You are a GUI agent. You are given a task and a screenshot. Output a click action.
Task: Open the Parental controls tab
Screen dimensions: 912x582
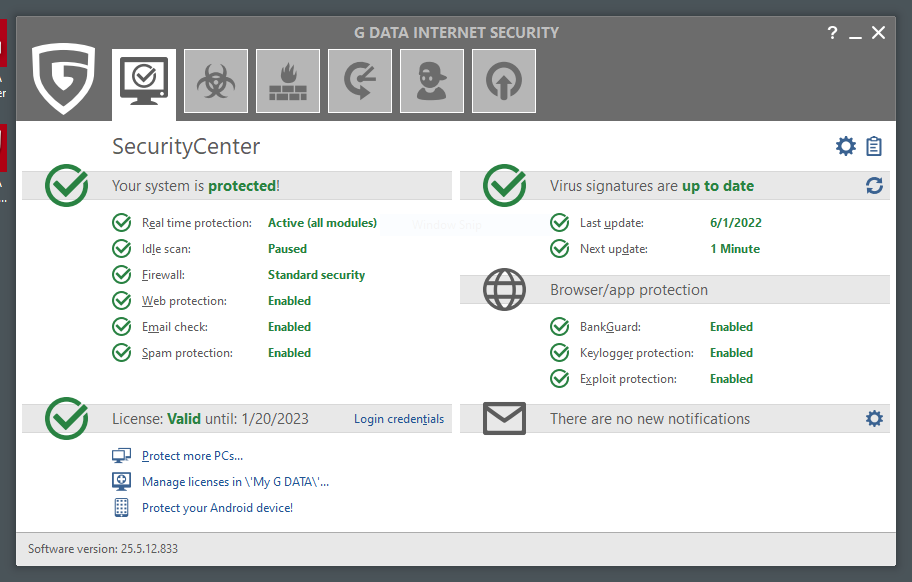pos(432,81)
